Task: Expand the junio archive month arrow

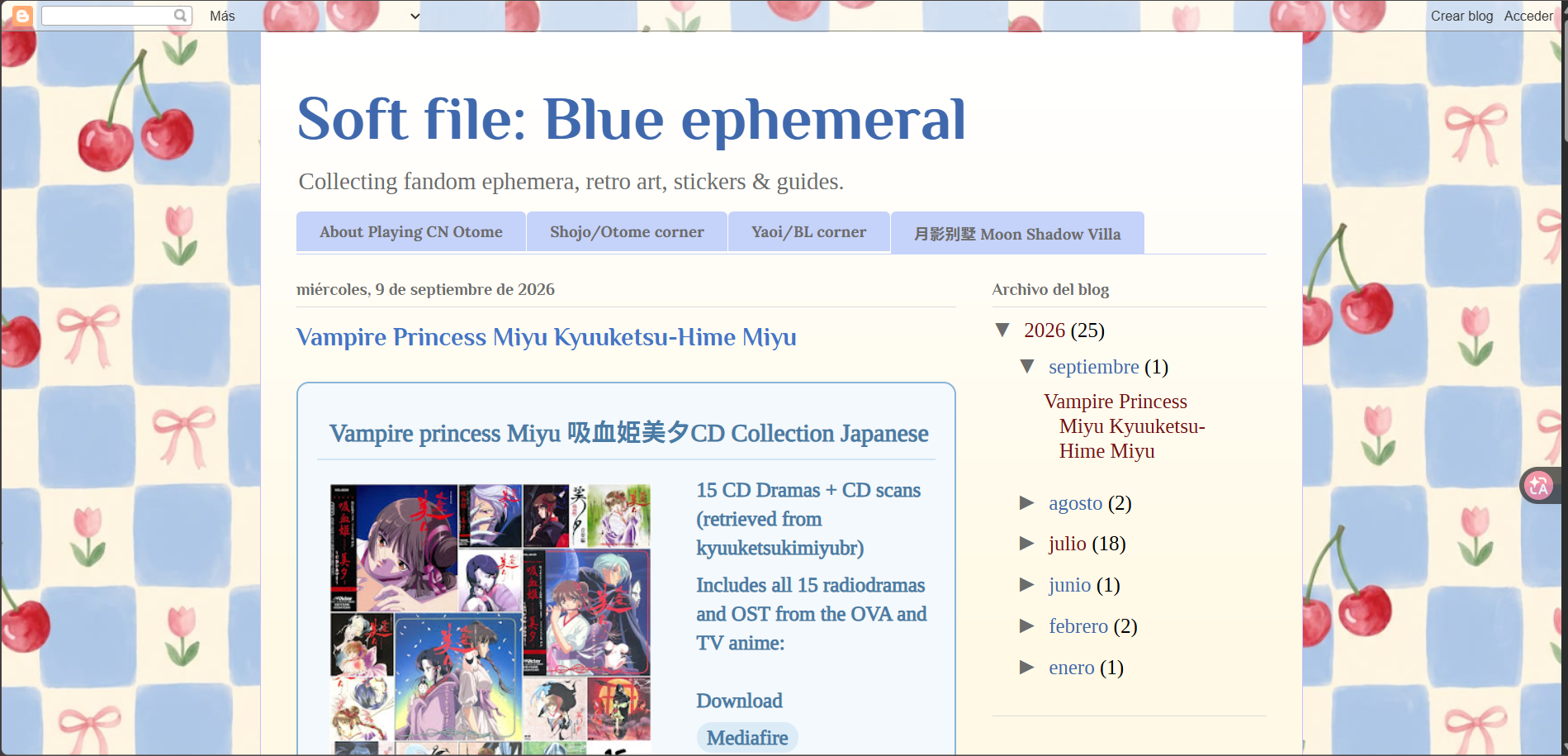Action: (x=1027, y=585)
